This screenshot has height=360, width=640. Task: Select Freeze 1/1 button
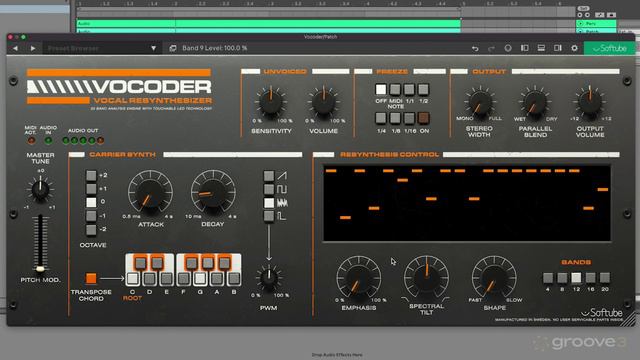pos(409,89)
